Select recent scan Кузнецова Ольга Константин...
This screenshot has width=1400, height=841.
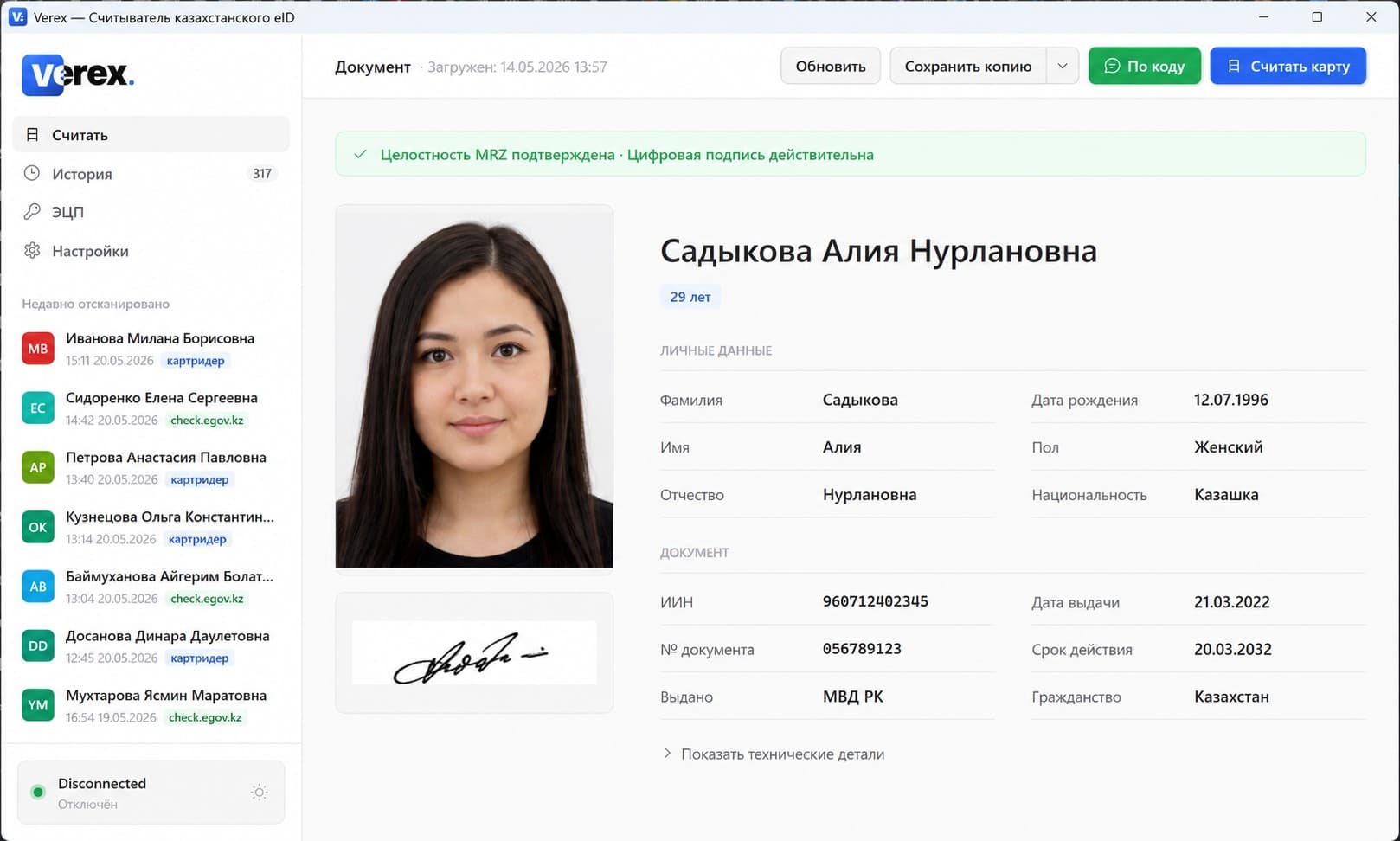pos(151,527)
